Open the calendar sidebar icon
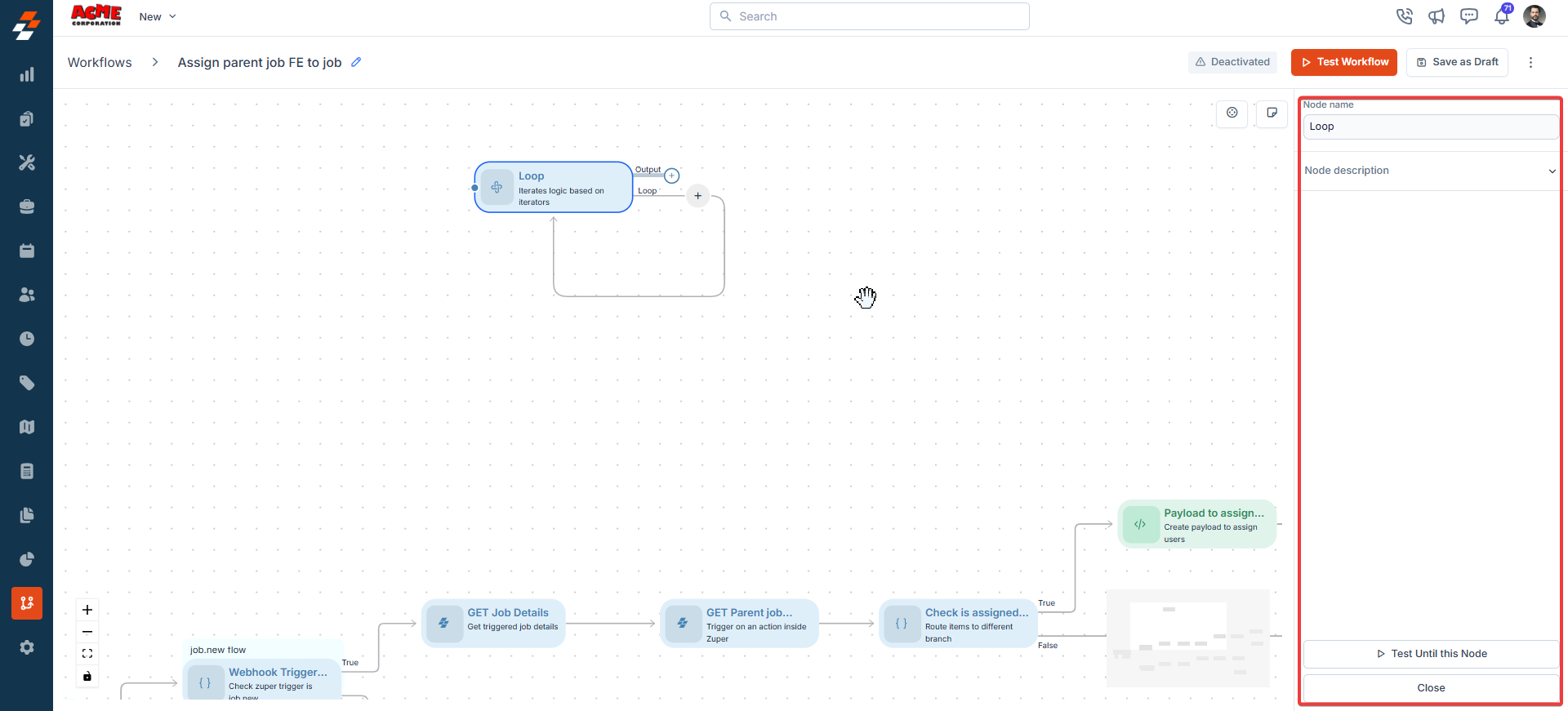The width and height of the screenshot is (1568, 711). pos(27,251)
